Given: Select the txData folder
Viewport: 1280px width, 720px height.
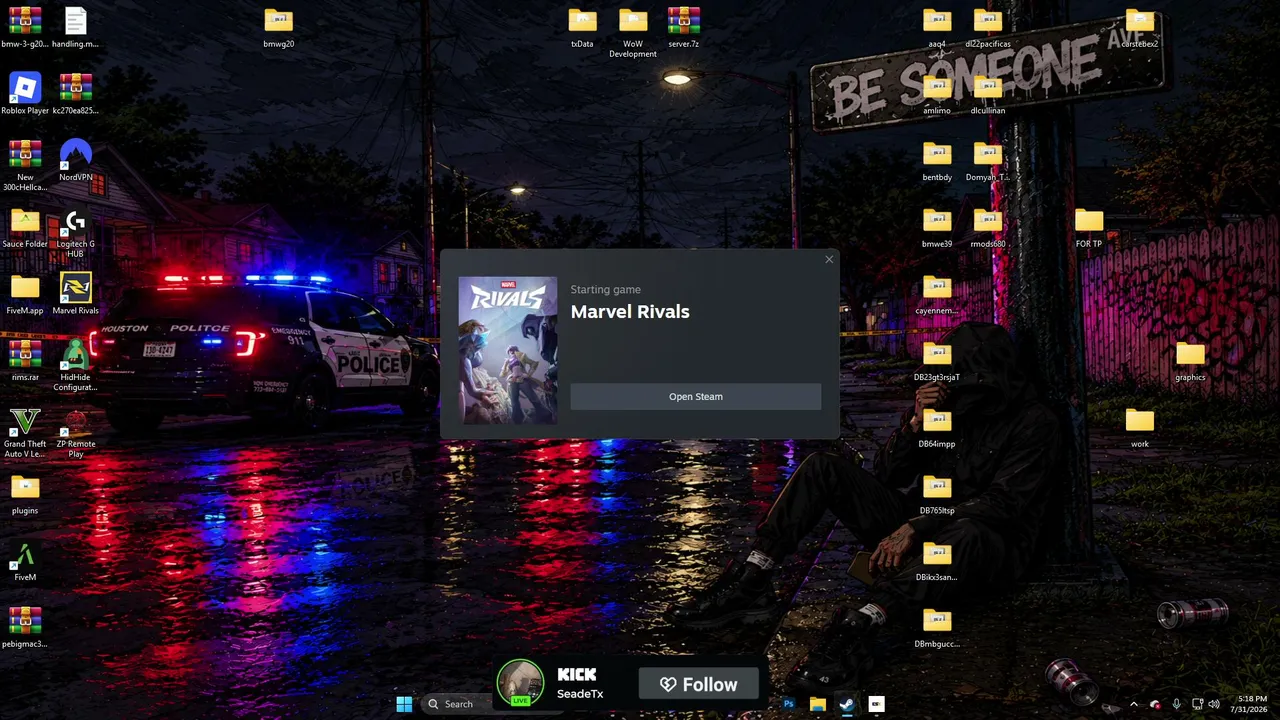Looking at the screenshot, I should click(x=582, y=27).
